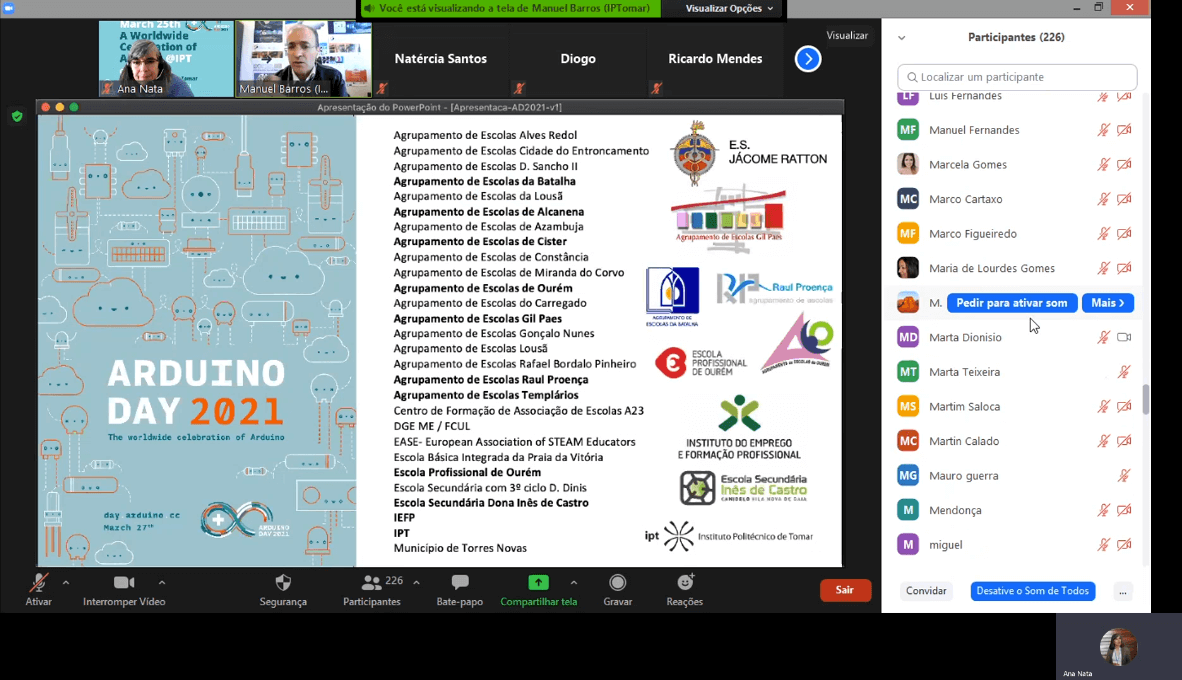
Task: Expand the Visualizar Opções dropdown
Action: 729,9
